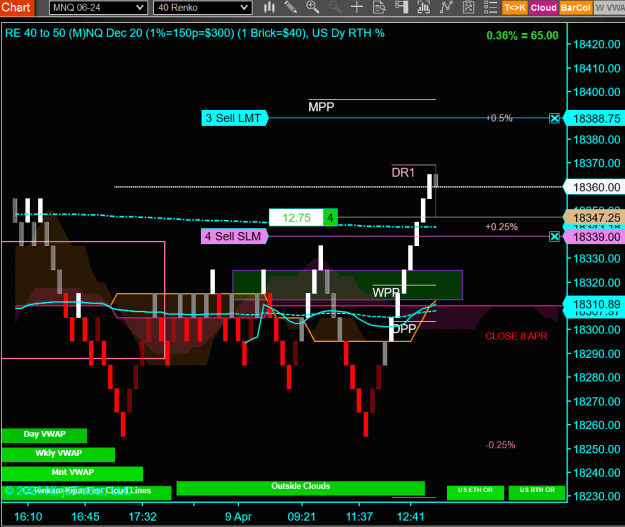625x527 pixels.
Task: Click the 12:41 time axis label
Action: pyautogui.click(x=411, y=517)
